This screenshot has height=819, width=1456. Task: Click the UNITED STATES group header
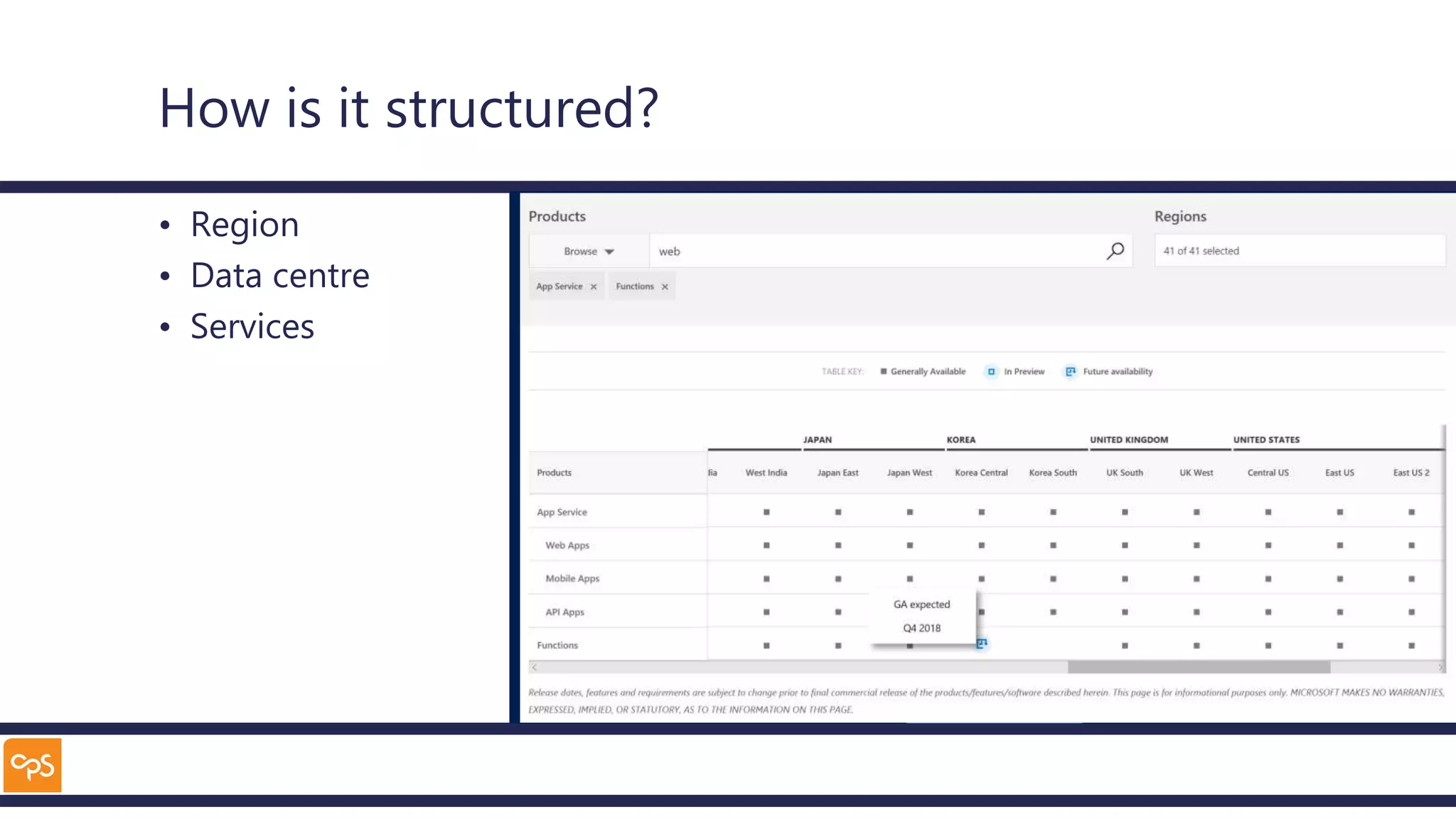pos(1266,440)
